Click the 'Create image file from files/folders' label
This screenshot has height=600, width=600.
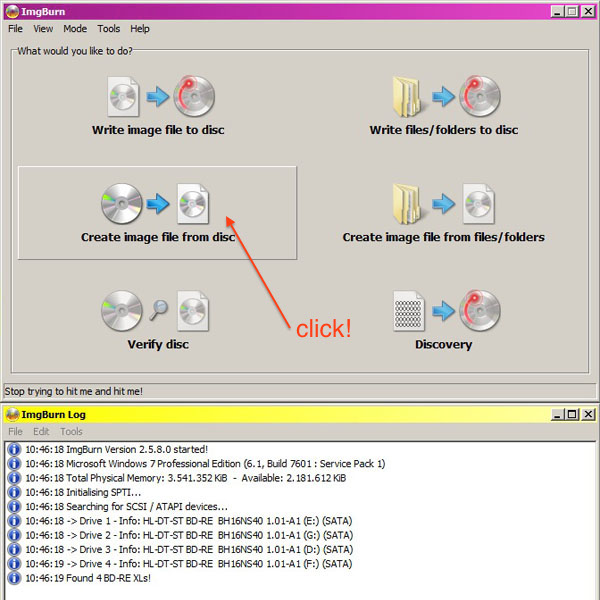pyautogui.click(x=443, y=237)
